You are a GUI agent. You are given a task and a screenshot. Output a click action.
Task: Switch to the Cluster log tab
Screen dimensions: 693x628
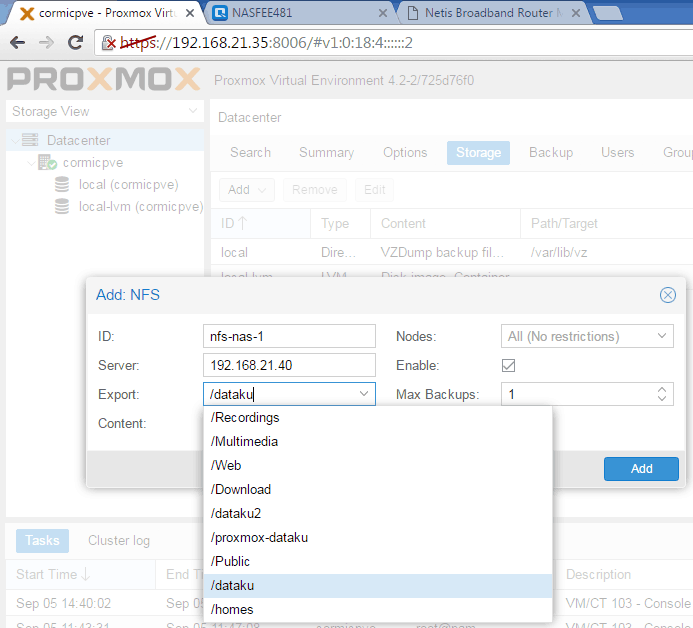click(119, 540)
